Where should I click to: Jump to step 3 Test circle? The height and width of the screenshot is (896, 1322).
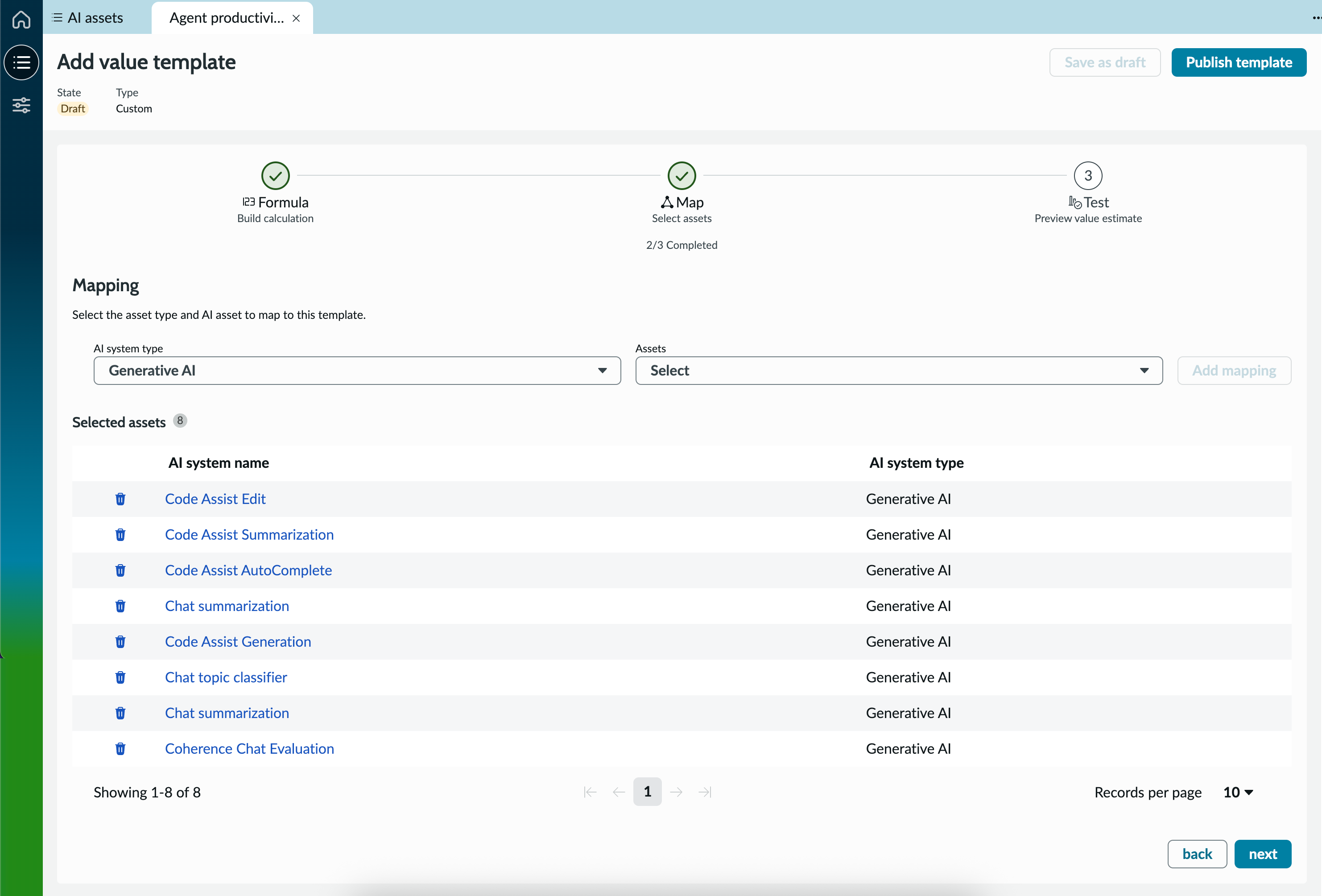[x=1088, y=176]
